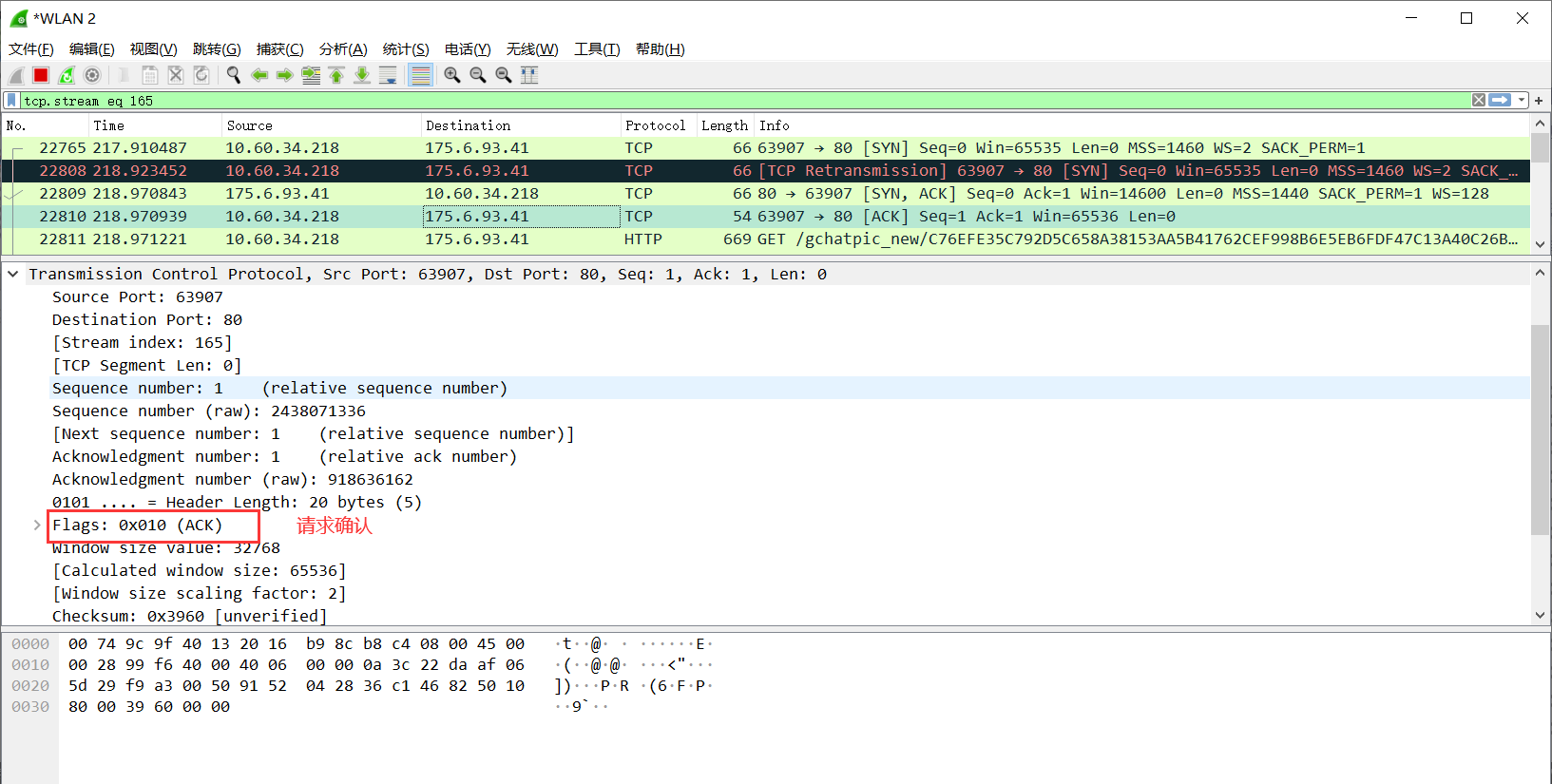Open the 统计(S) menu
Viewport: 1552px width, 784px height.
pyautogui.click(x=406, y=49)
